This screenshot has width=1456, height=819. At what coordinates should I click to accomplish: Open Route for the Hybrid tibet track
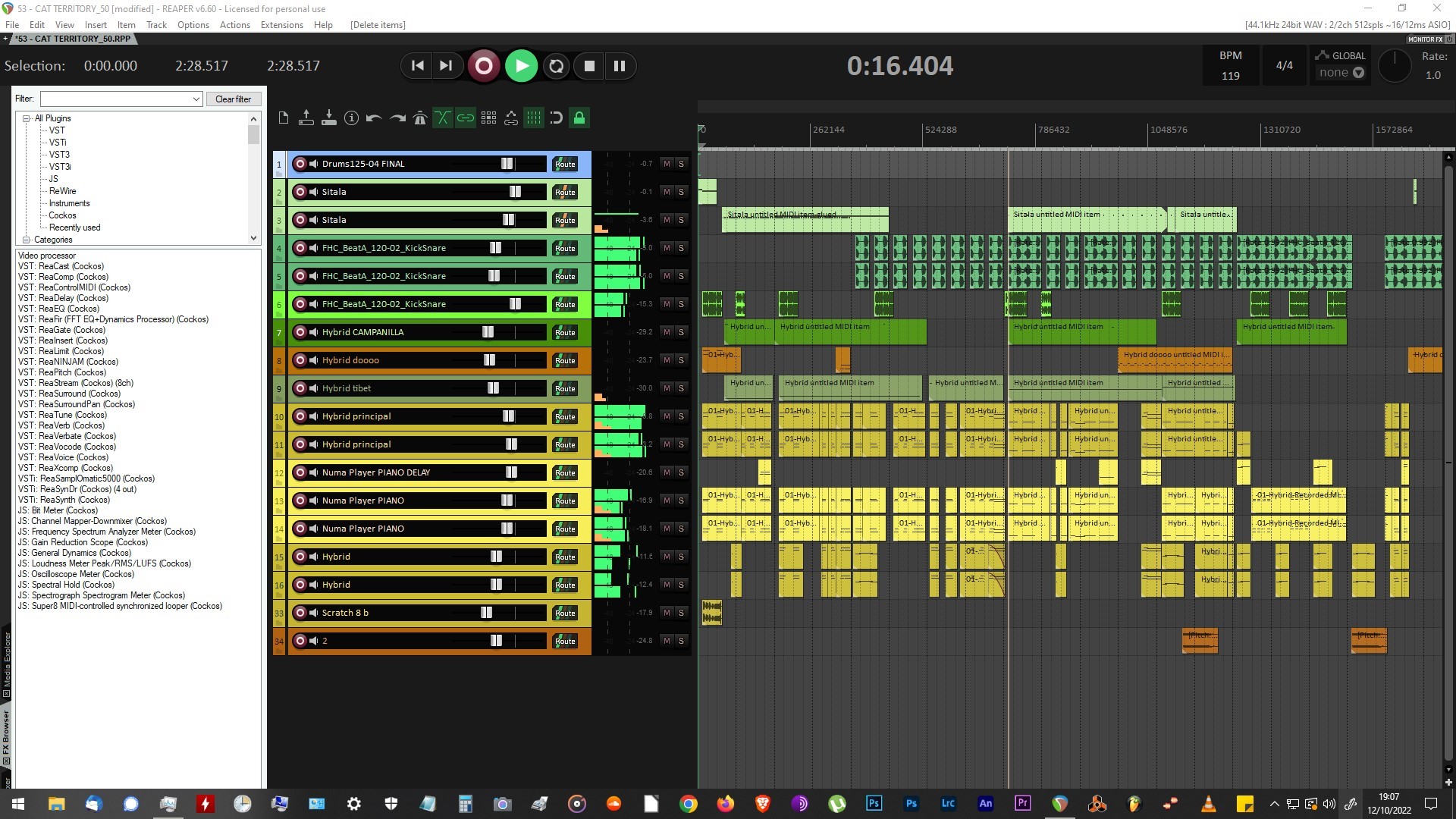pos(565,388)
